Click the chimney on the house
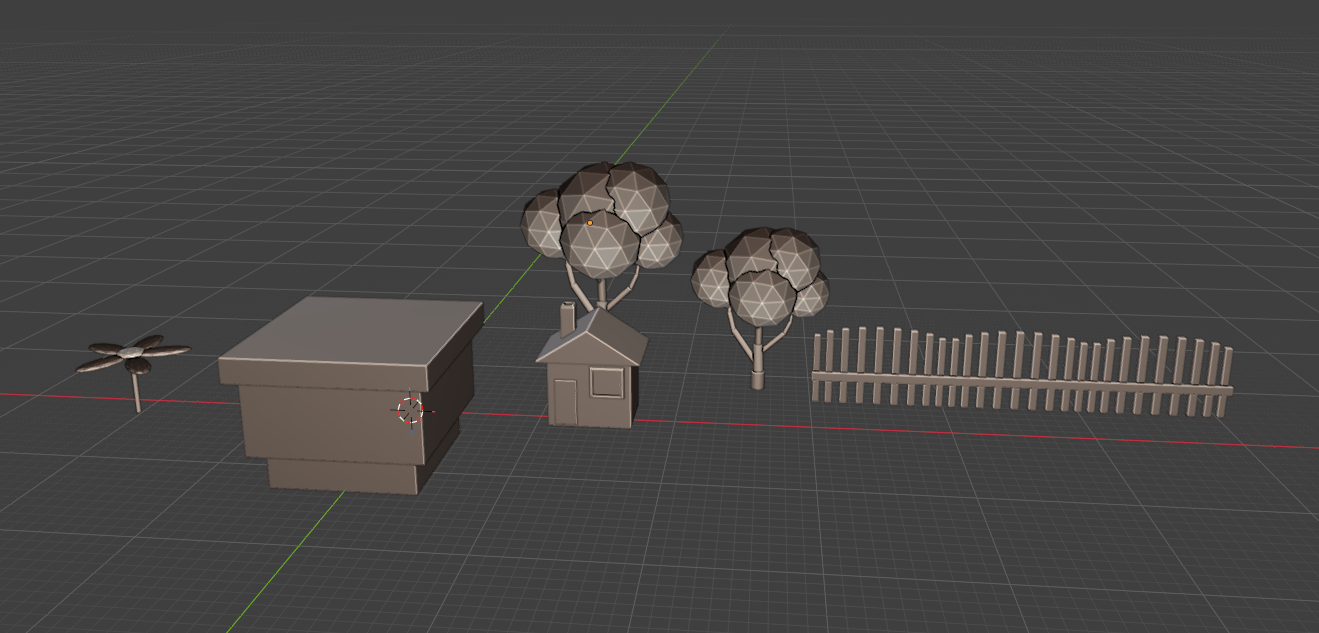The image size is (1319, 633). click(x=567, y=317)
